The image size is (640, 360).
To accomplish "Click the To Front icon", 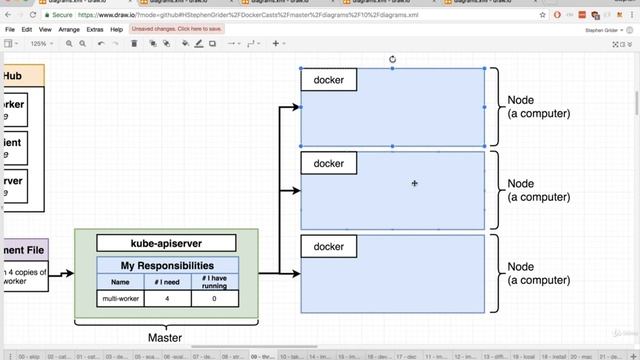I will [x=153, y=43].
